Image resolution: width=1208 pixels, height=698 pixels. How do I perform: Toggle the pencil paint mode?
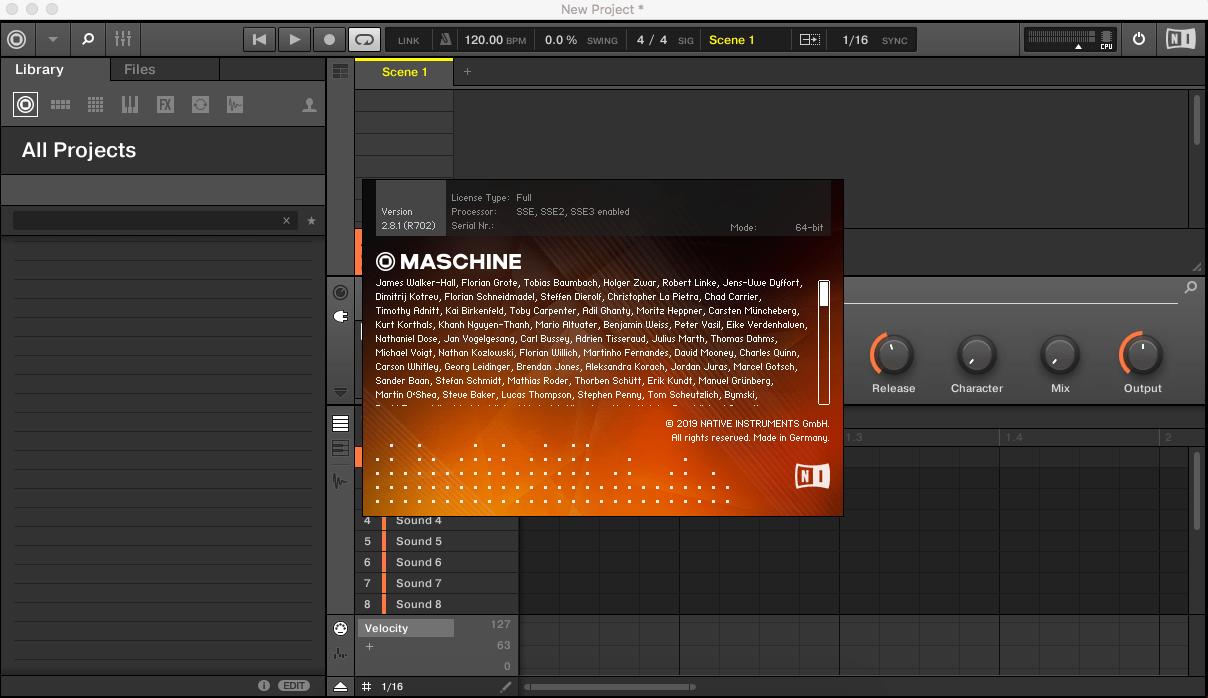click(x=506, y=686)
